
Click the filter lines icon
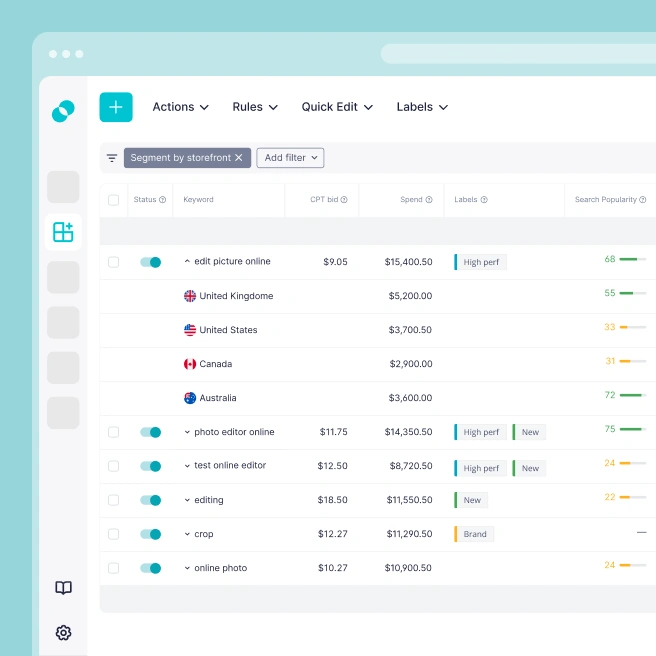[x=112, y=158]
